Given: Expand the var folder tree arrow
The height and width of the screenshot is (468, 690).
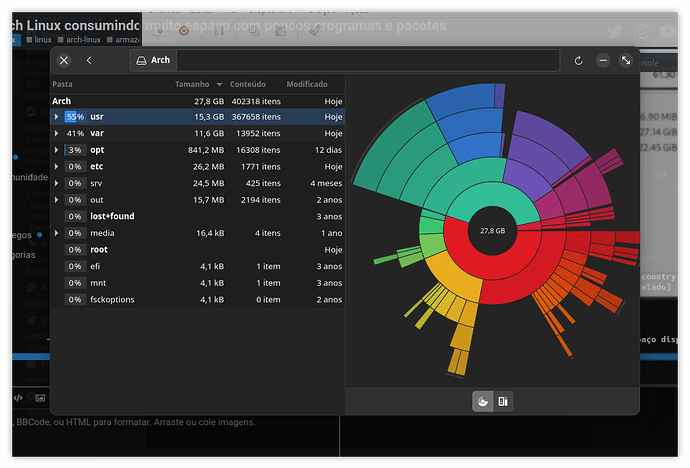Looking at the screenshot, I should click(x=56, y=133).
